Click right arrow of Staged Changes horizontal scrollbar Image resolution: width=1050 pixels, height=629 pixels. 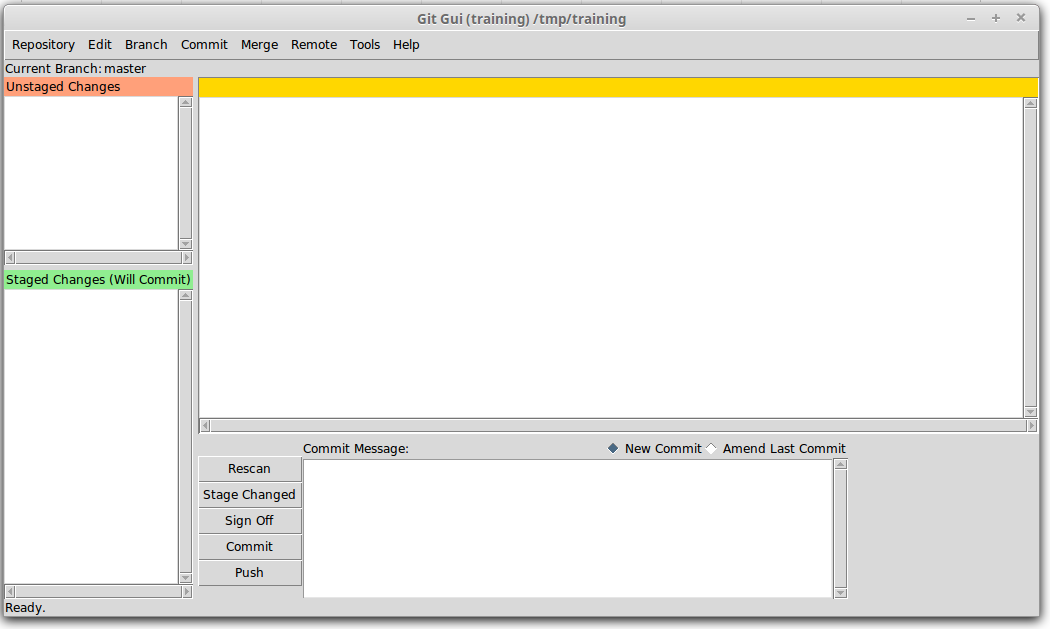pos(187,592)
